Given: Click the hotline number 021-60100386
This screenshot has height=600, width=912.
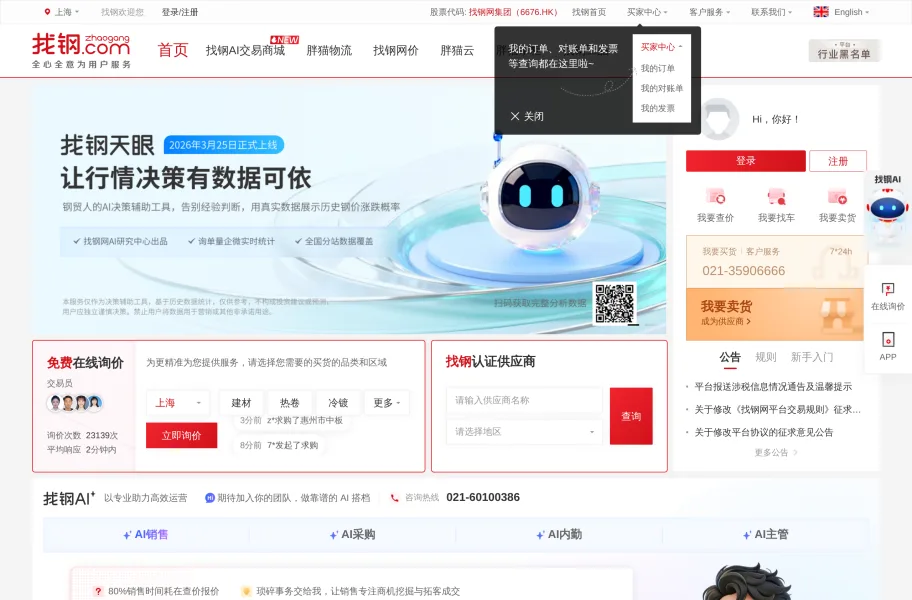Looking at the screenshot, I should 483,497.
